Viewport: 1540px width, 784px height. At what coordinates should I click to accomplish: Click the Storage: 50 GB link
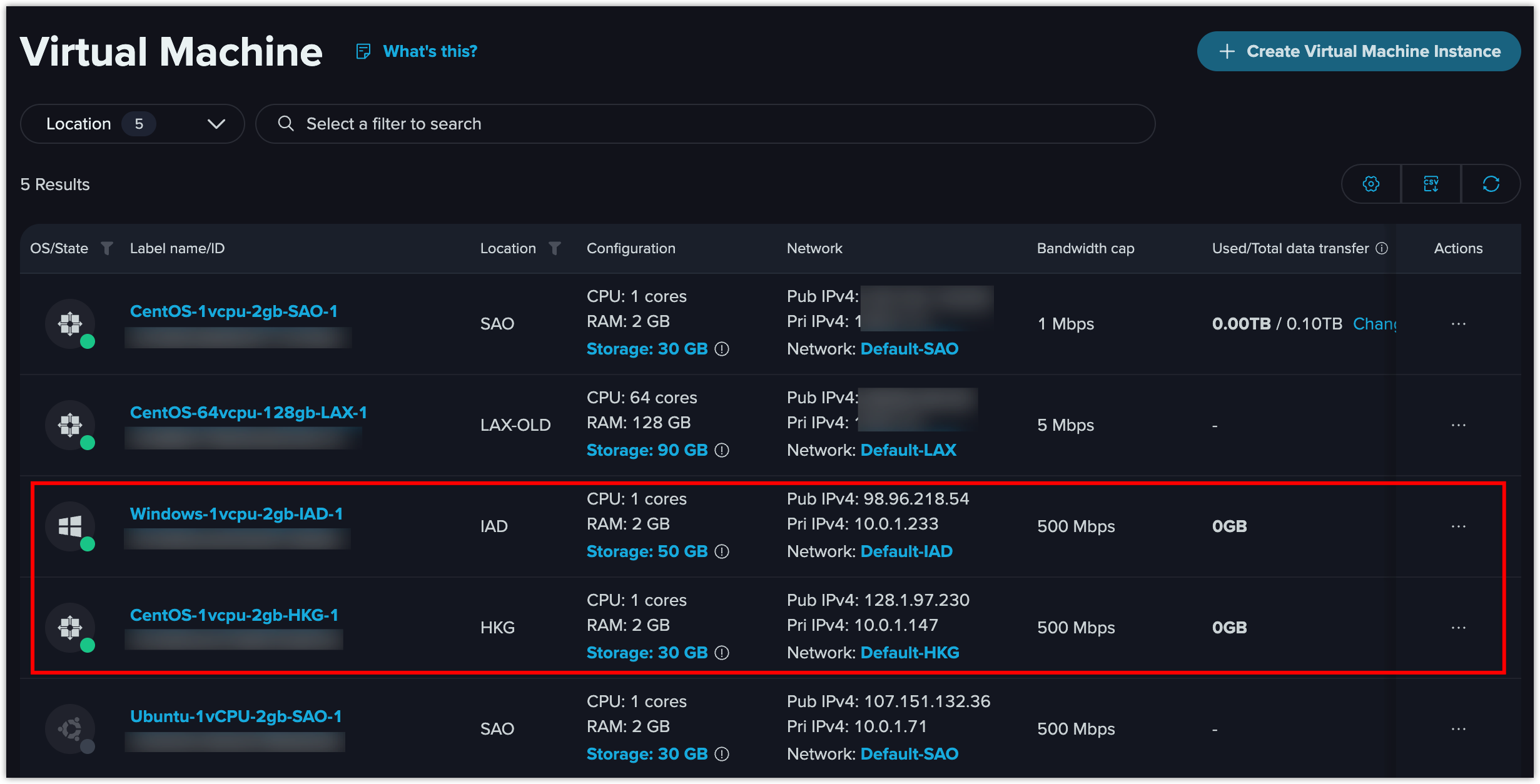pyautogui.click(x=647, y=551)
